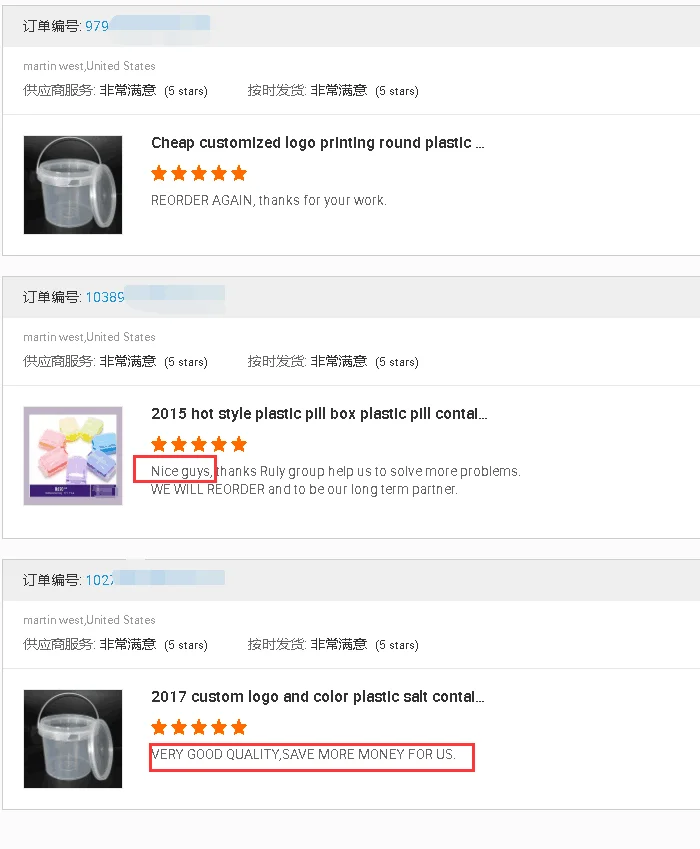Click the "WE WILL REORDER" review line
This screenshot has height=849, width=700.
[x=304, y=490]
